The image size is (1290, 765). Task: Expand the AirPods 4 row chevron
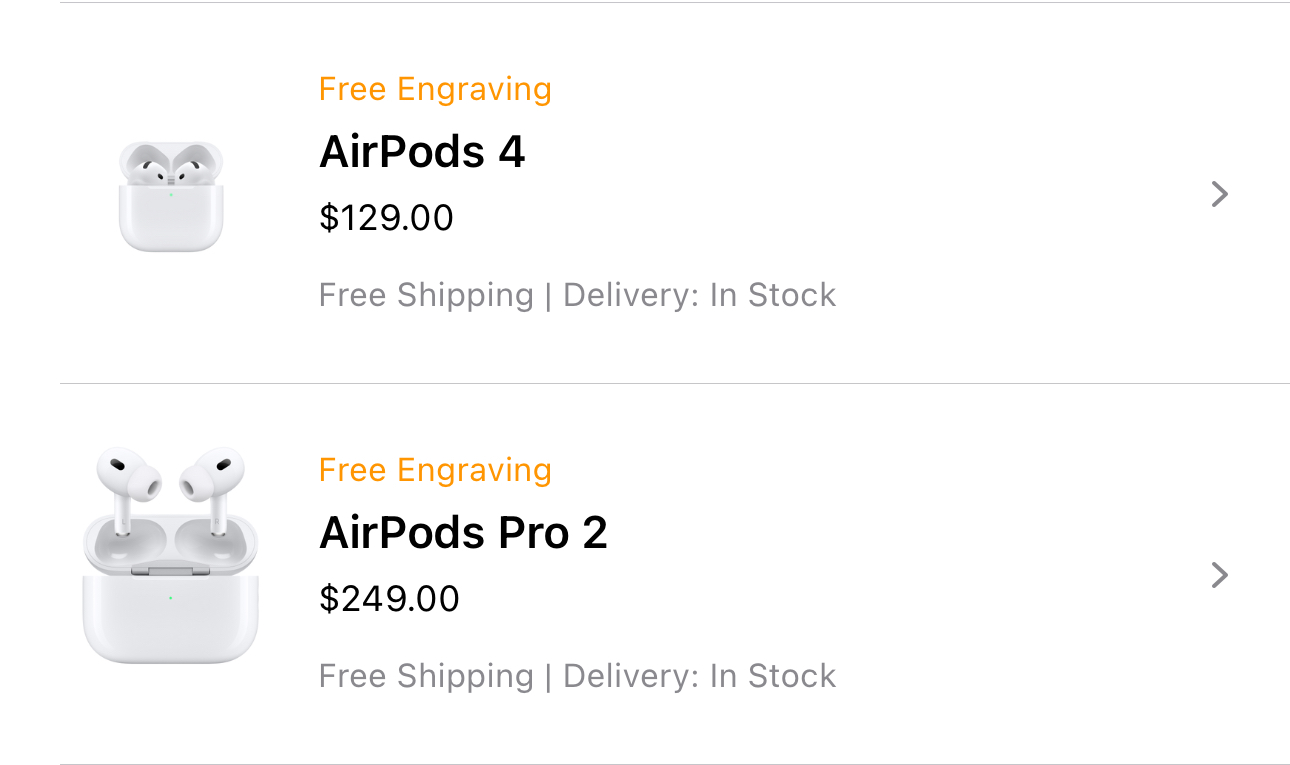(1218, 194)
